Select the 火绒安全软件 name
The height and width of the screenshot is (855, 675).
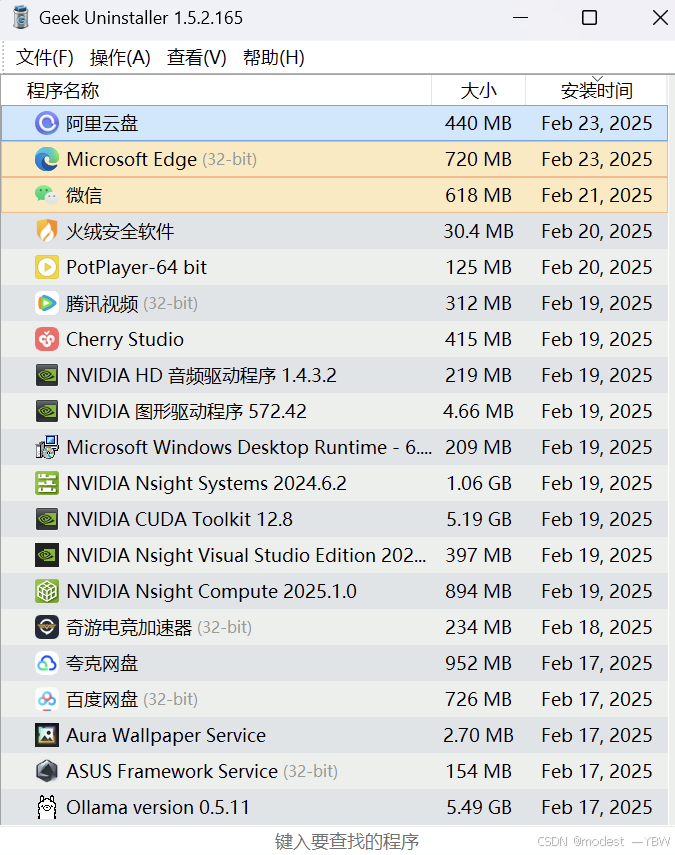click(120, 231)
